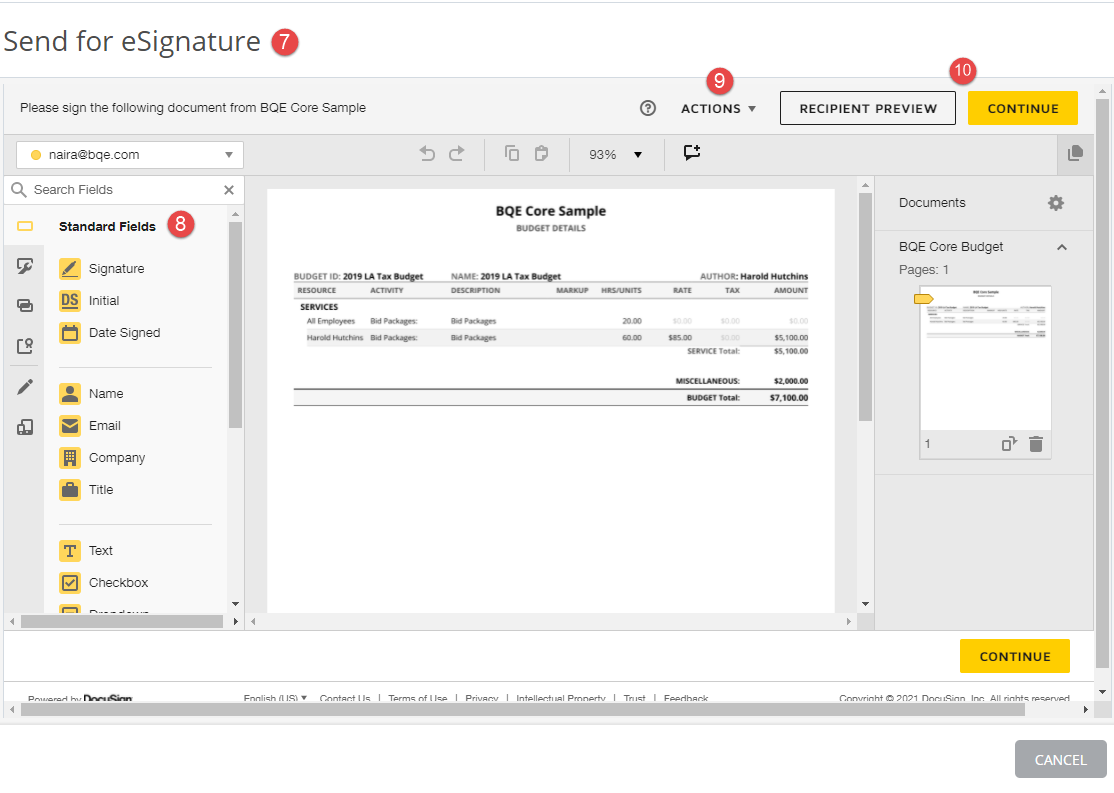Screen dimensions: 1114x793
Task: Open the English (US) language dropdown
Action: tap(275, 698)
